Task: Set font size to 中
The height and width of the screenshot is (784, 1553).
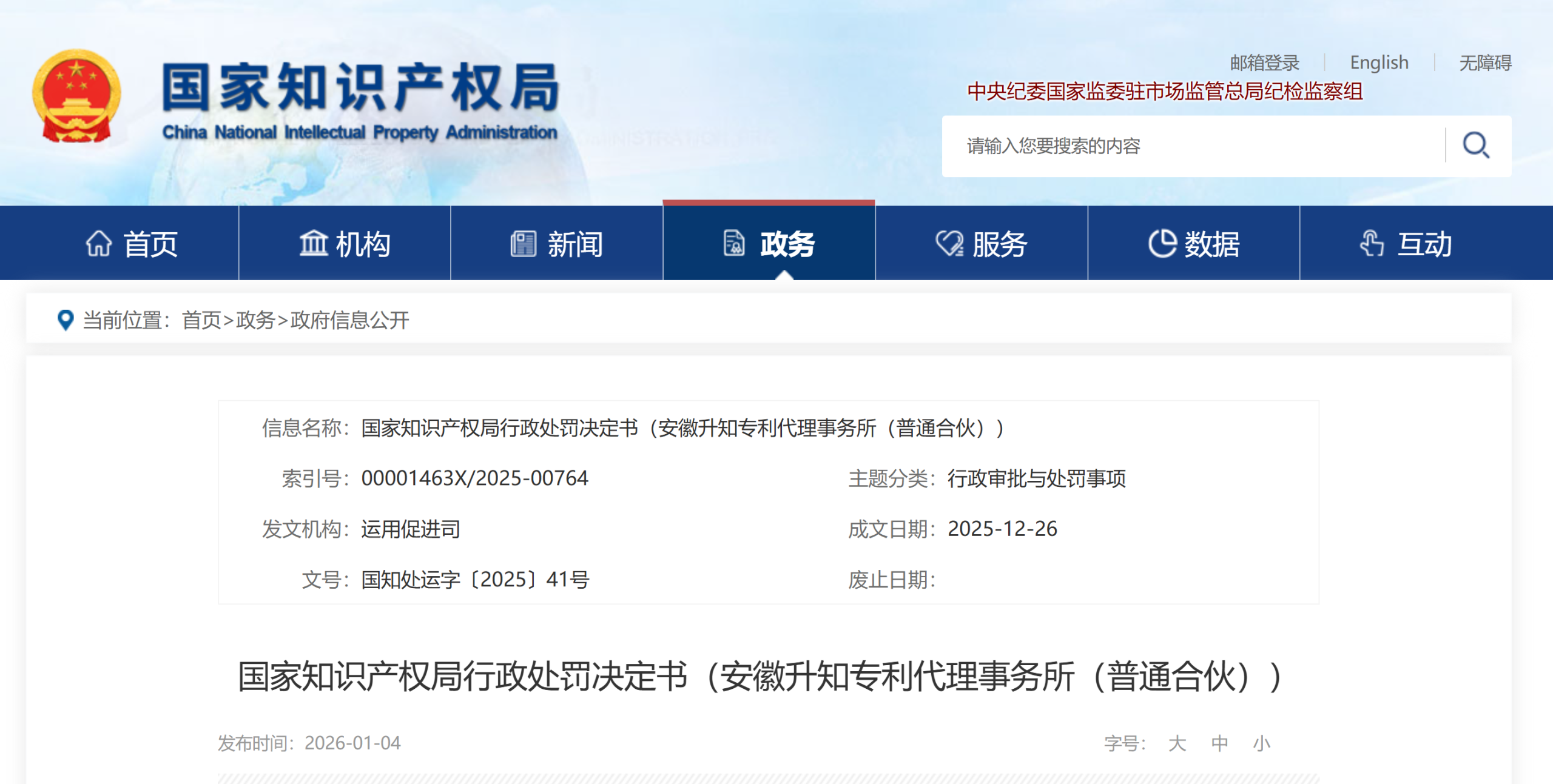Action: (x=1219, y=743)
